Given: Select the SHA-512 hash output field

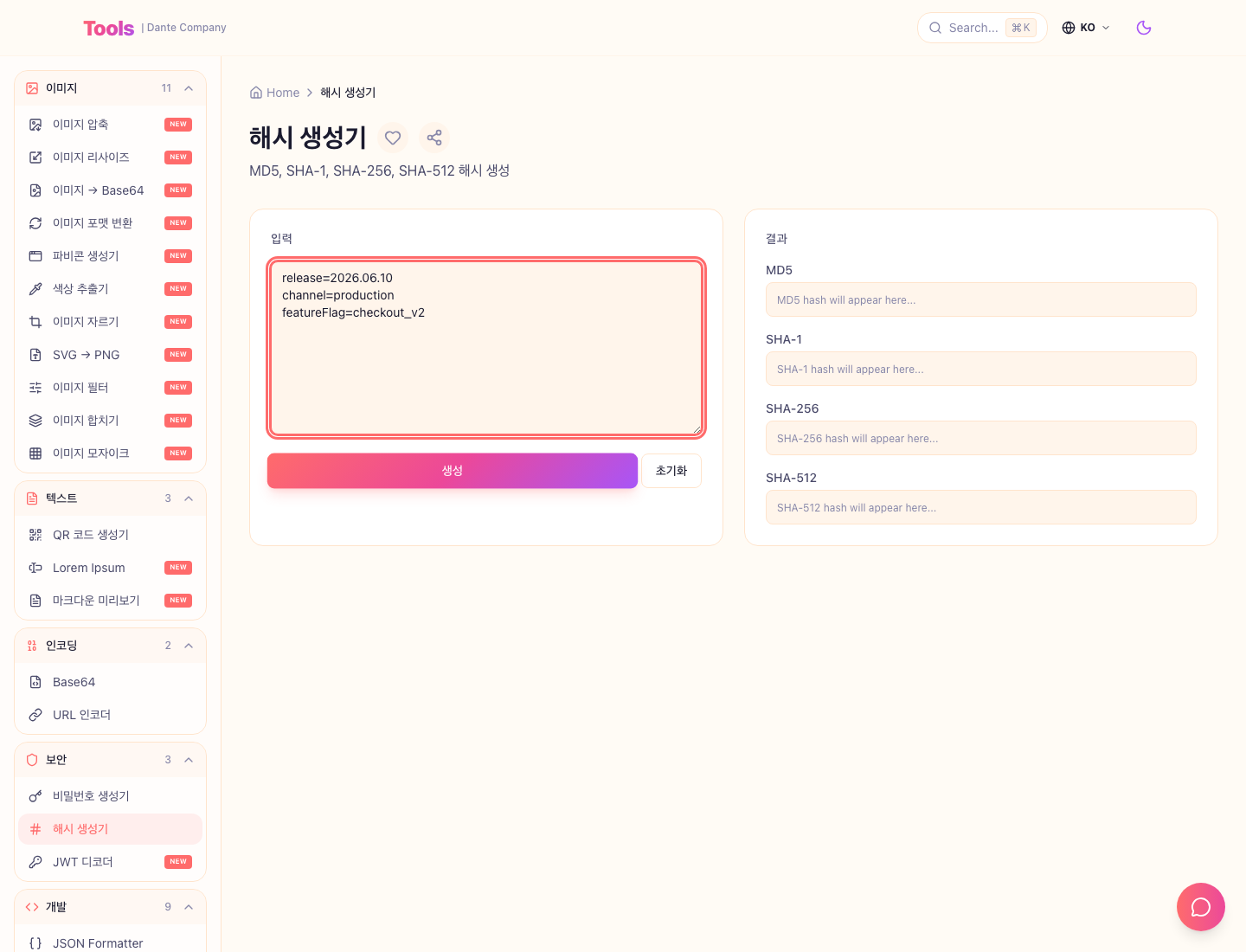Looking at the screenshot, I should point(981,507).
